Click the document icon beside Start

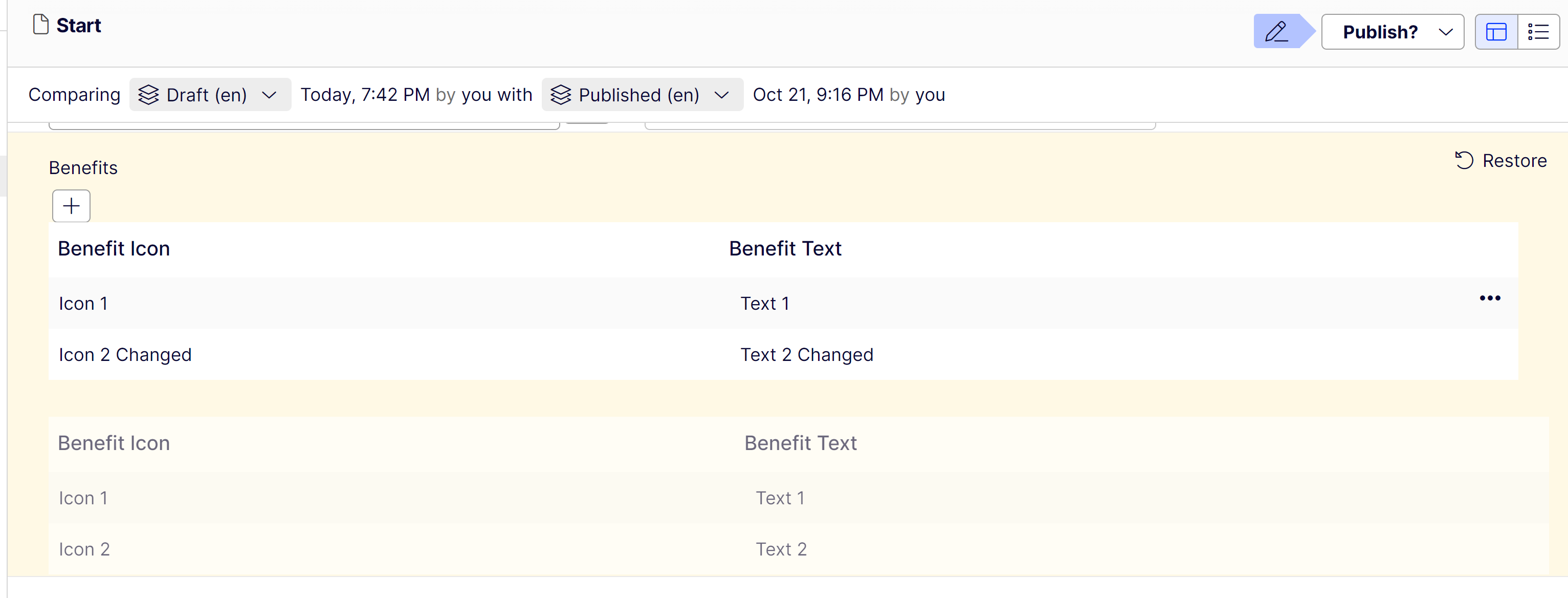pyautogui.click(x=41, y=25)
